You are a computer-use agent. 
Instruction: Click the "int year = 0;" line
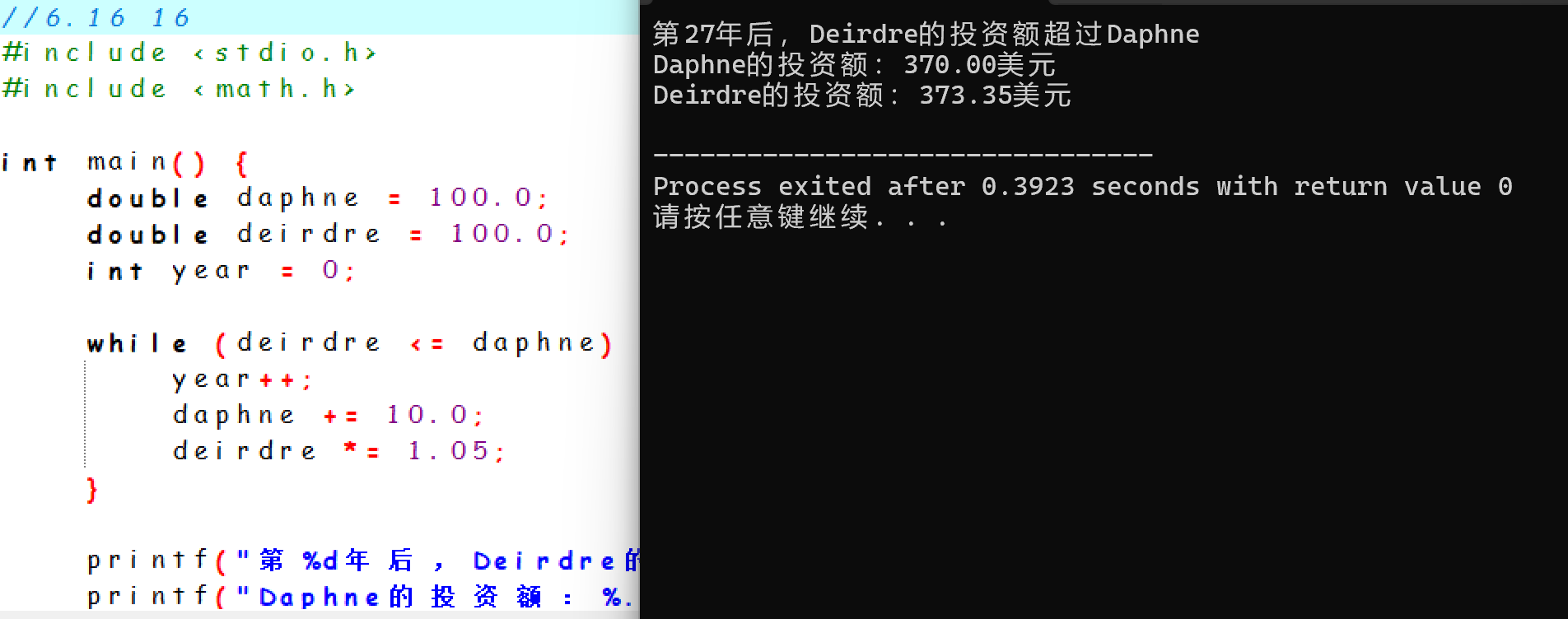[222, 271]
